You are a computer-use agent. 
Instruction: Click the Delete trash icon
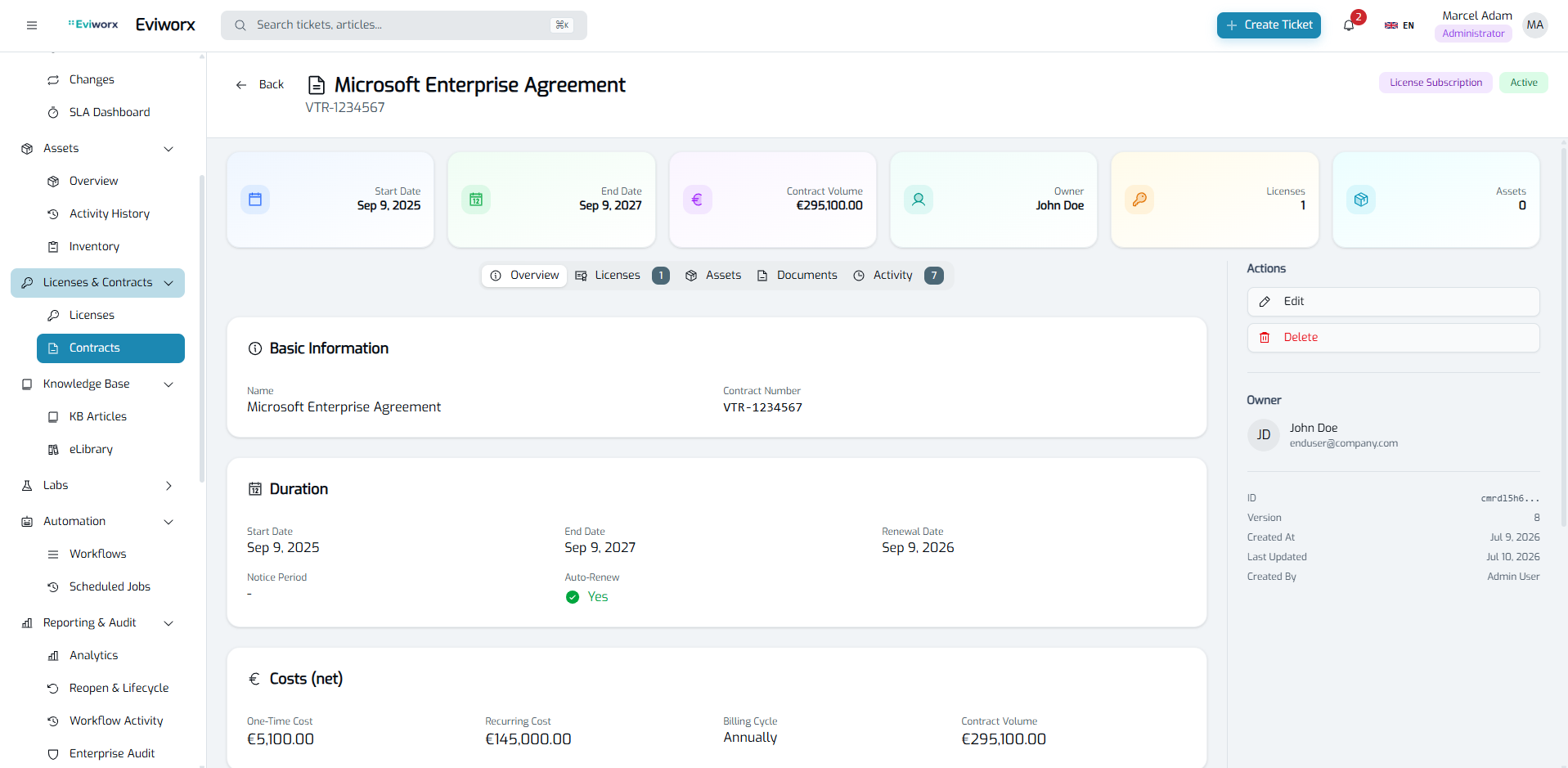coord(1265,338)
